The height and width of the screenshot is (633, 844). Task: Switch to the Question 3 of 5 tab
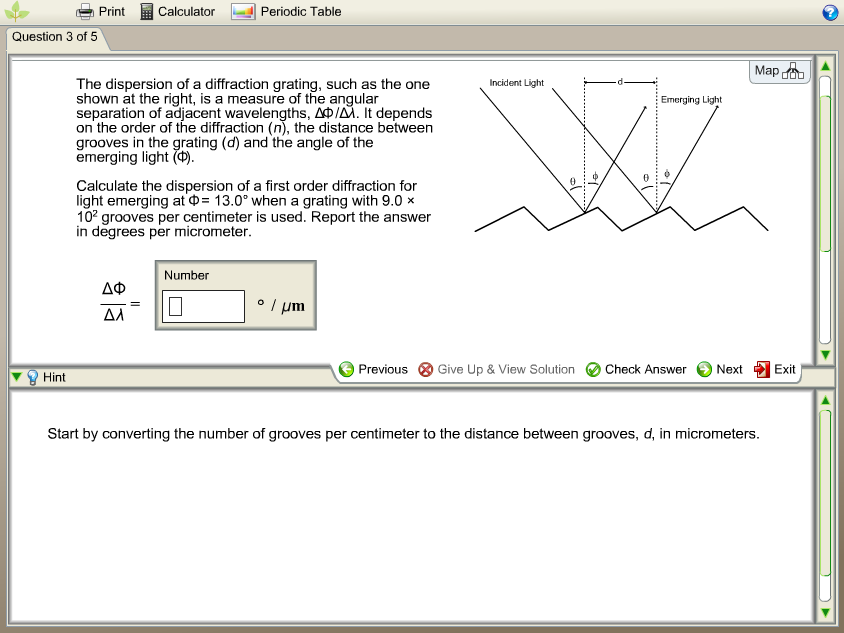point(55,37)
